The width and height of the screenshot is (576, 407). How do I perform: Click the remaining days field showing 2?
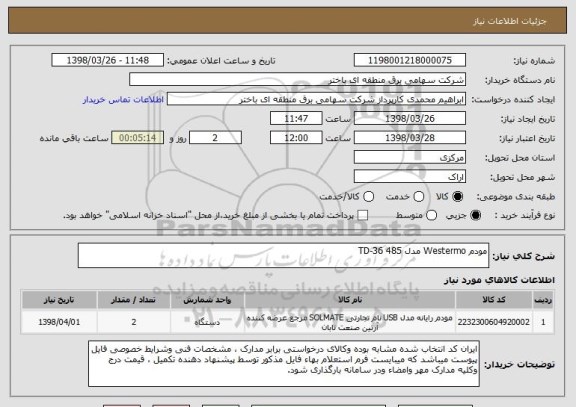click(x=215, y=138)
